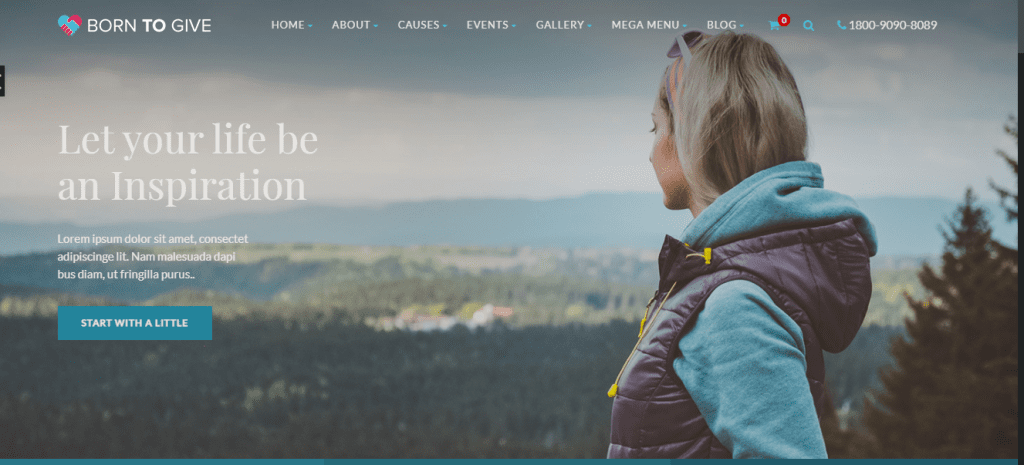Open the shopping cart icon

coord(774,26)
